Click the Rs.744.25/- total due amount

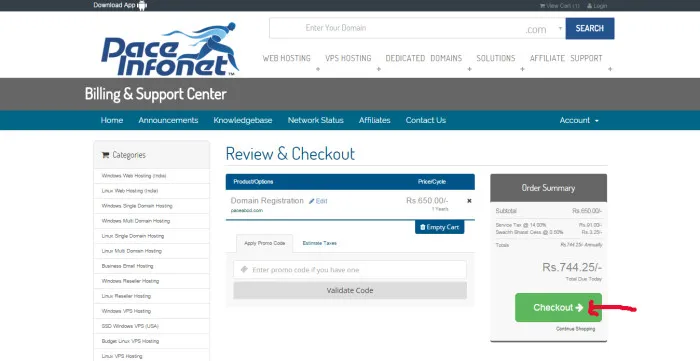tap(572, 267)
